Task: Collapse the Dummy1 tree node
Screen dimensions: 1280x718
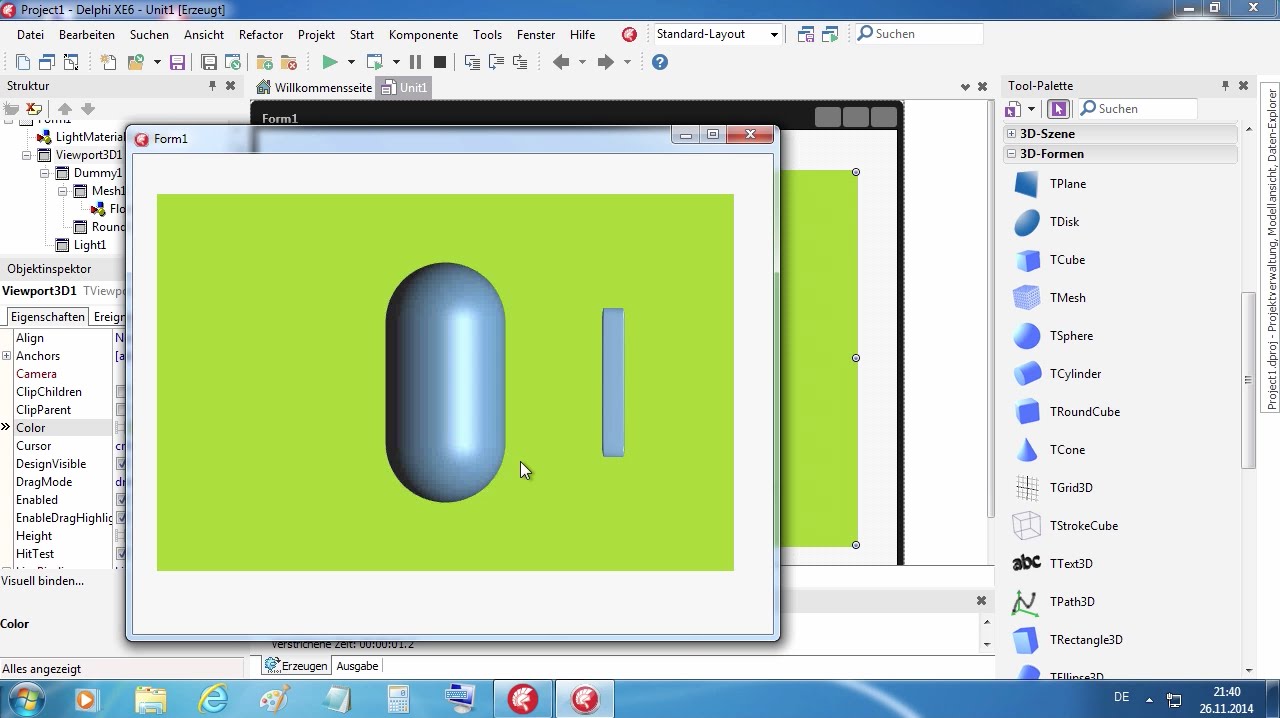Action: [45, 173]
